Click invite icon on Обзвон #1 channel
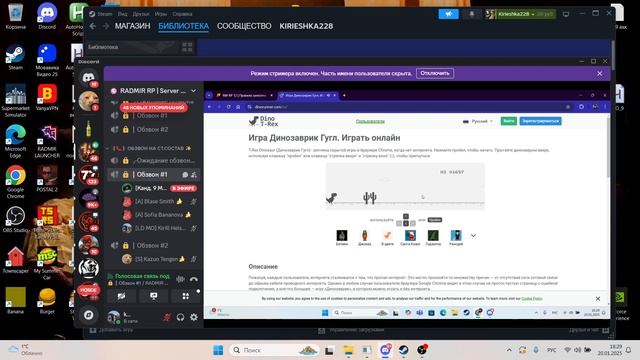640x360 pixels. (193, 175)
